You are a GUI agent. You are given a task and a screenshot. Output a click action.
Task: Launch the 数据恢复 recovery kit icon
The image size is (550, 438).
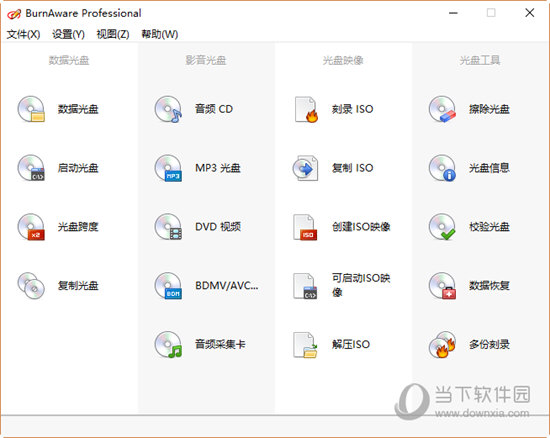click(x=442, y=286)
